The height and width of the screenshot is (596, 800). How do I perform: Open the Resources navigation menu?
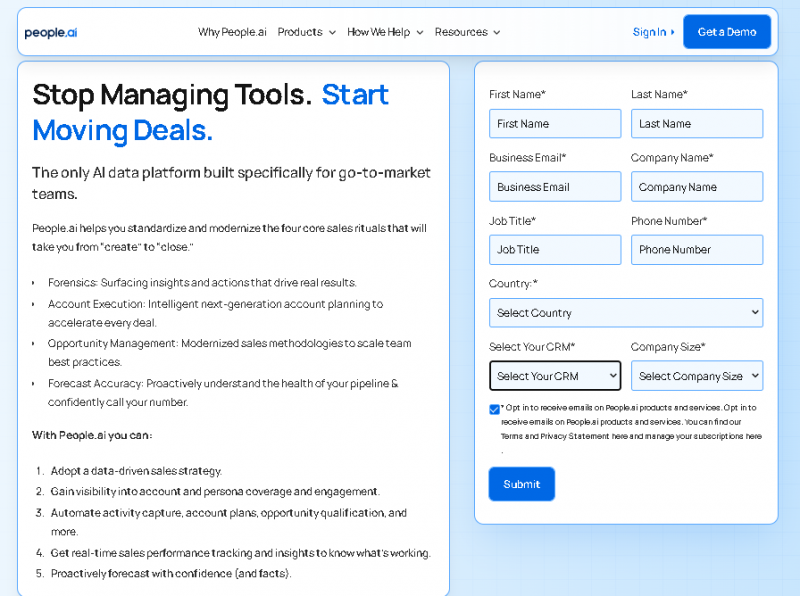pos(467,32)
